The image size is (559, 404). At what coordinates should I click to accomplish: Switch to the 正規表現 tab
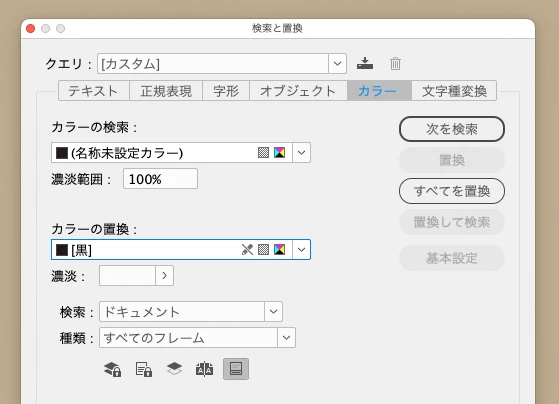[x=166, y=91]
